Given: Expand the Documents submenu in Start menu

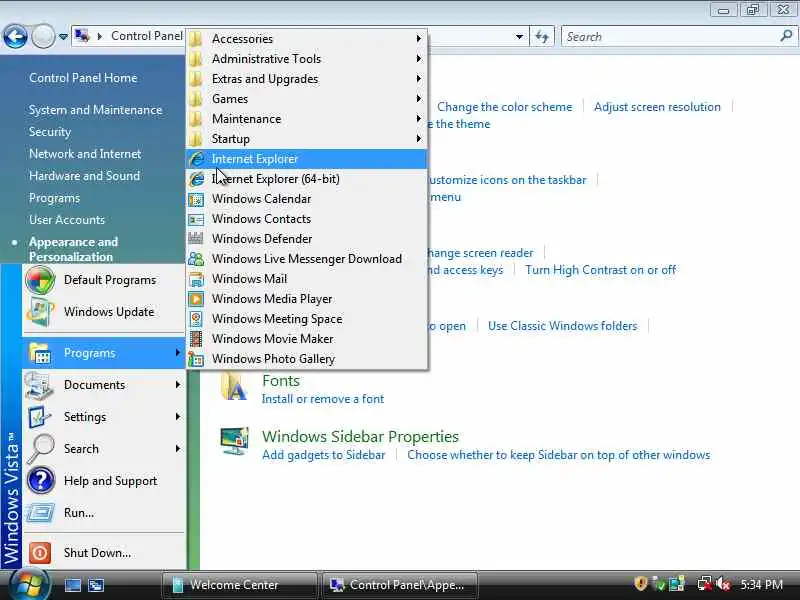Looking at the screenshot, I should pyautogui.click(x=104, y=385).
